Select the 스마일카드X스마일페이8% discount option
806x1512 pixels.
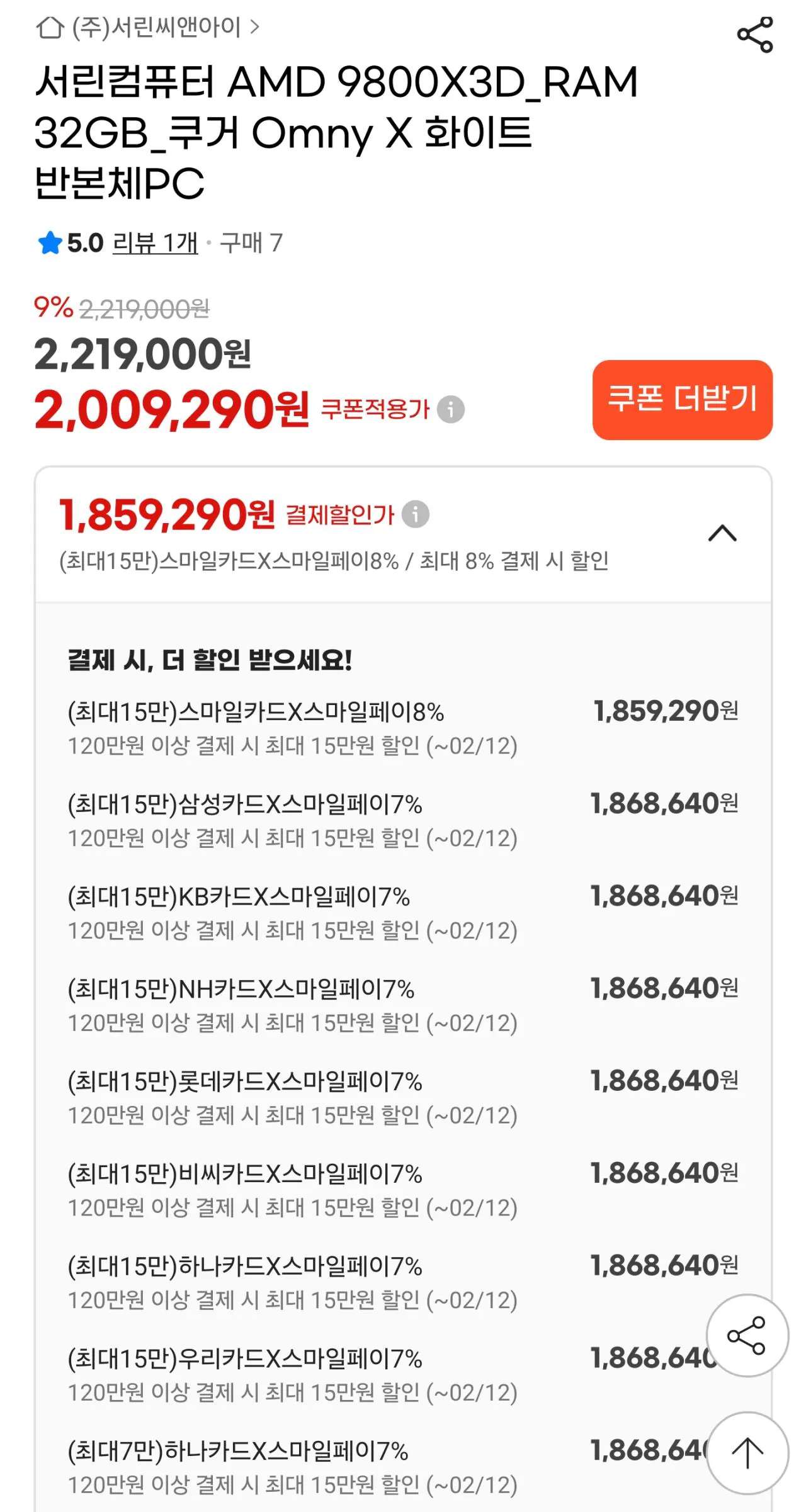(256, 713)
